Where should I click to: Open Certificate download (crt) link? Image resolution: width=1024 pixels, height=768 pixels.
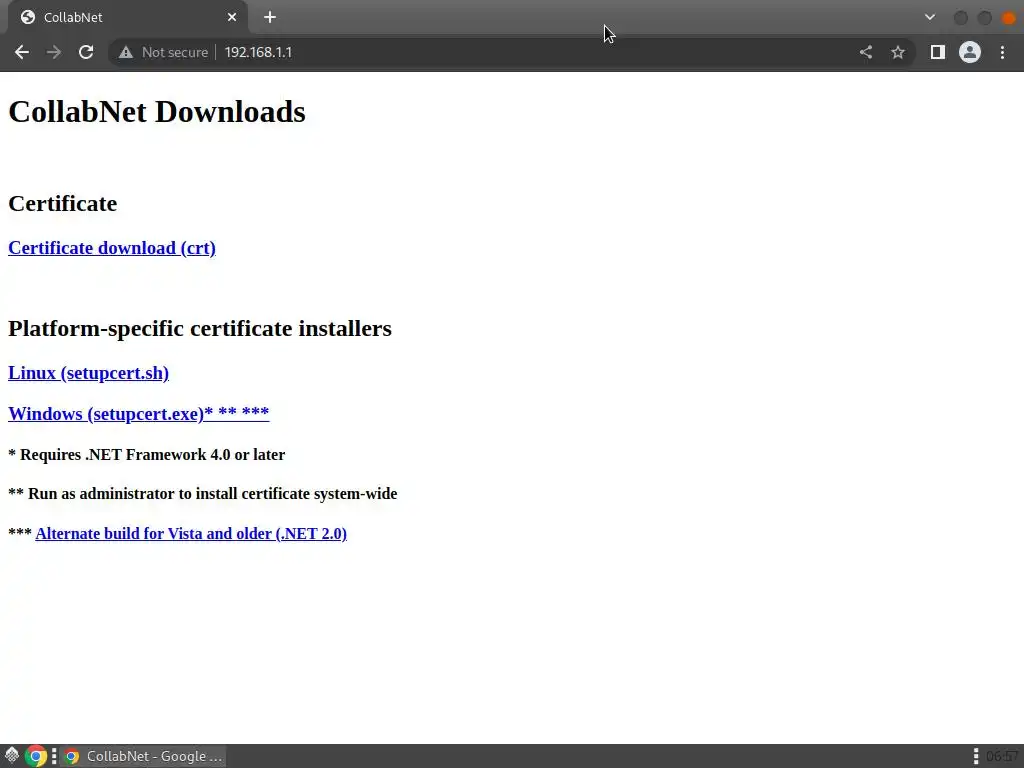[112, 248]
